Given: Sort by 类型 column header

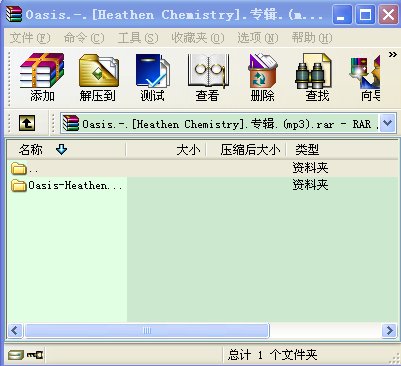Looking at the screenshot, I should (x=342, y=150).
